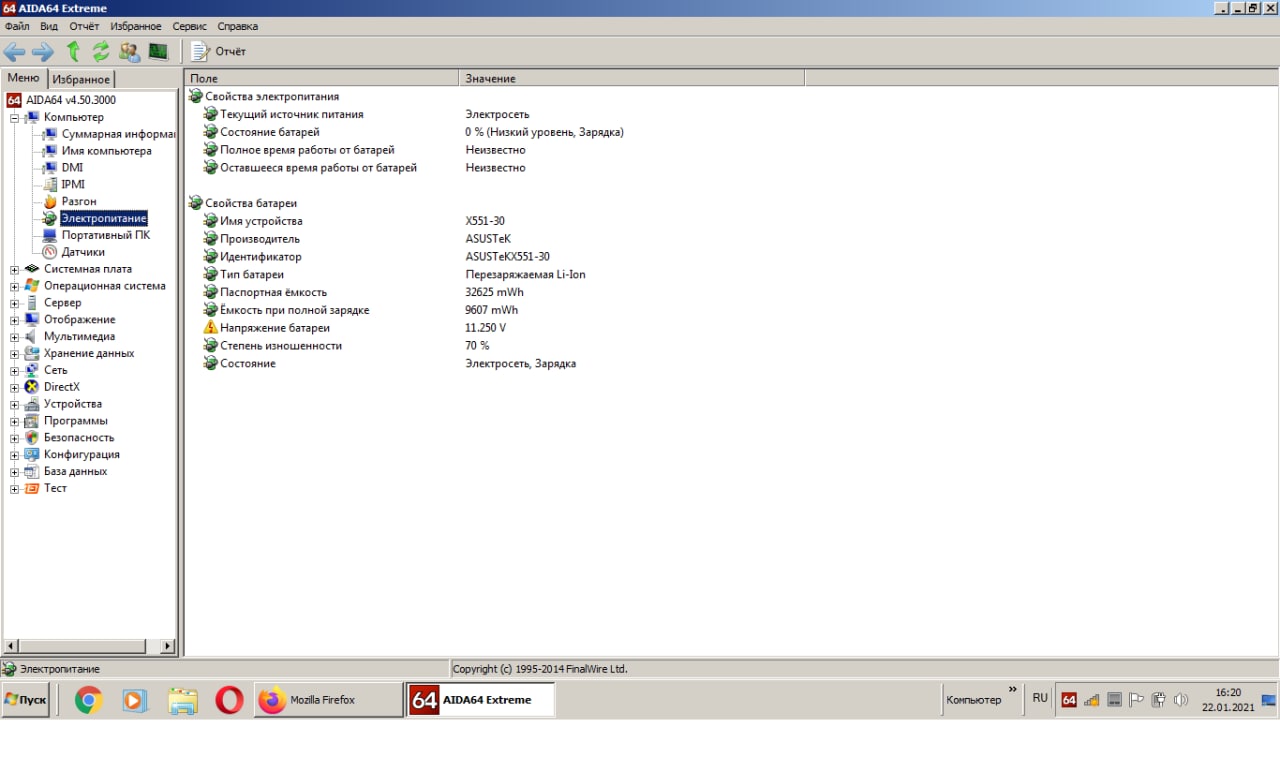Click the RU language indicator
Screen dimensions: 1280x757
(x=1040, y=698)
